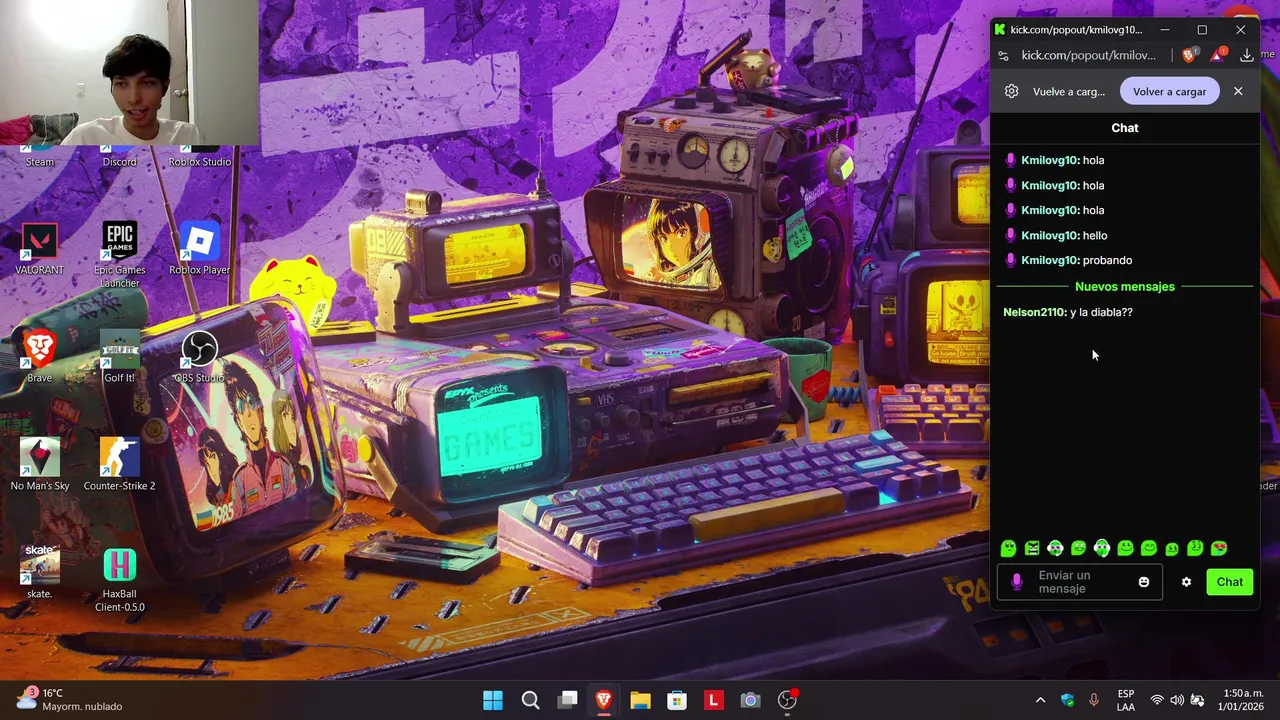The image size is (1280, 720).
Task: Open Microsoft Store taskbar icon
Action: [677, 700]
